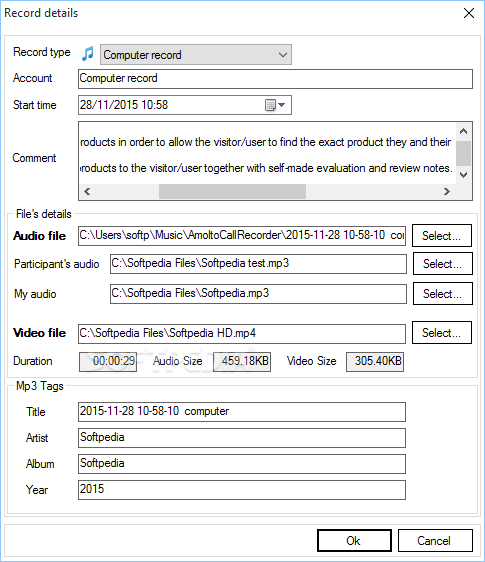Click the "Comment" label
Image resolution: width=485 pixels, height=562 pixels.
(x=34, y=158)
